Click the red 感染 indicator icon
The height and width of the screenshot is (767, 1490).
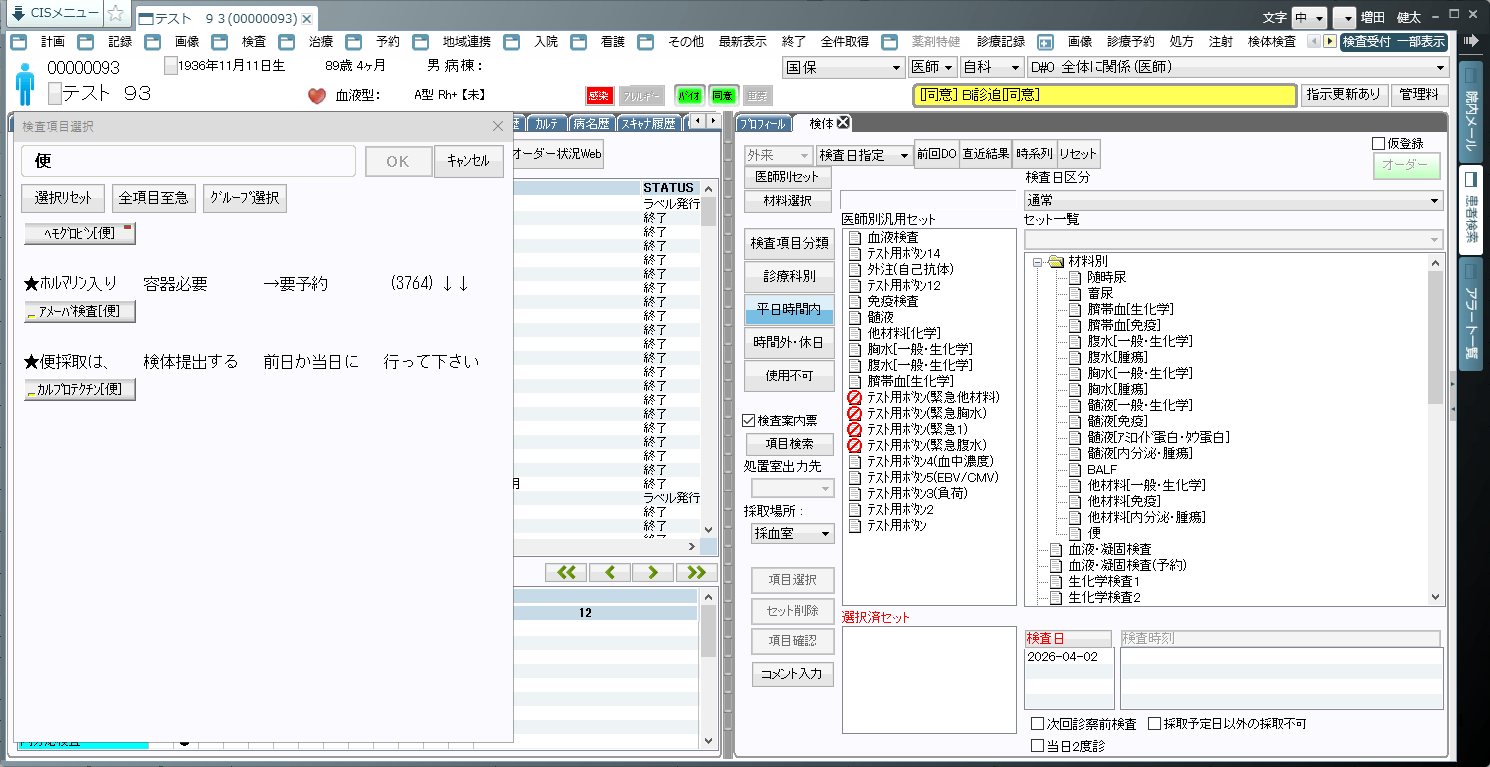tap(598, 96)
